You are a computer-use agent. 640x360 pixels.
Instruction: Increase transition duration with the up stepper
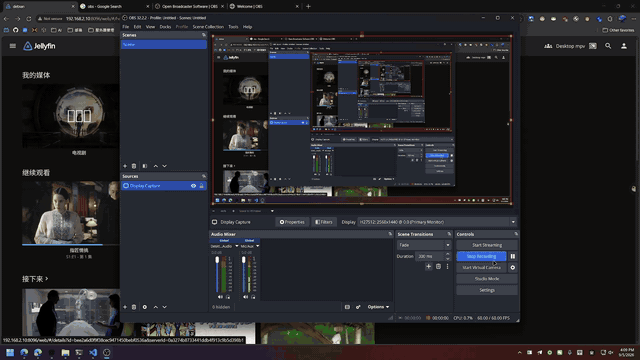click(448, 254)
